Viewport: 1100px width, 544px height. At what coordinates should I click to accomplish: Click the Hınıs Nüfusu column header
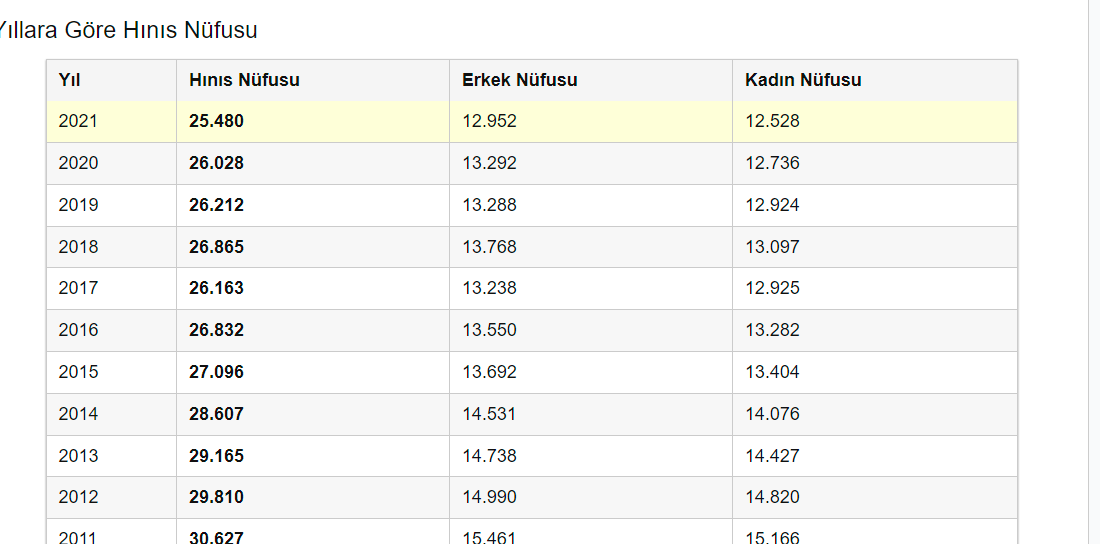tap(244, 80)
